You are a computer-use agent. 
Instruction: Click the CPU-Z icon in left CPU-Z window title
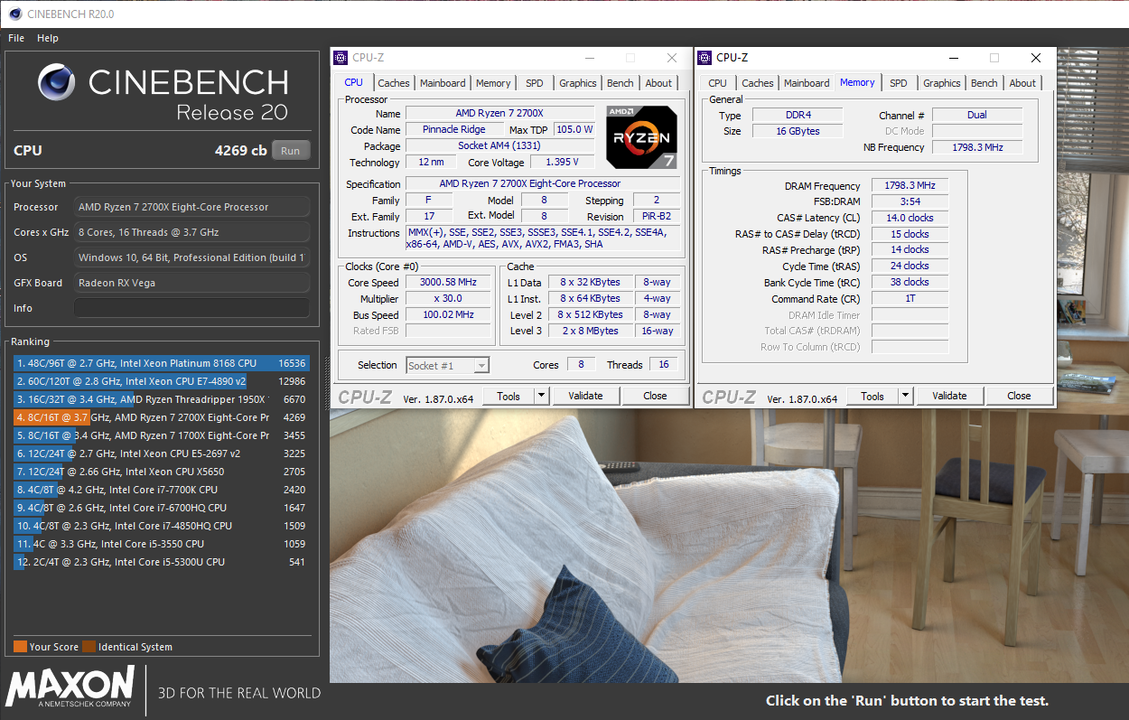(341, 58)
